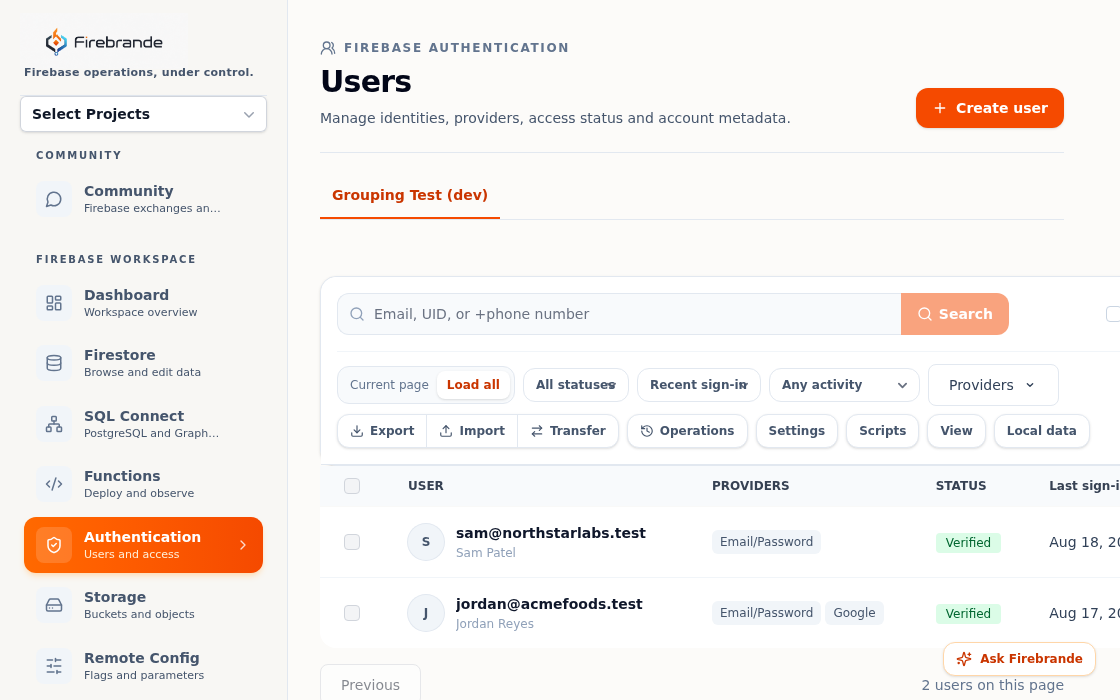The width and height of the screenshot is (1120, 700).
Task: Open the Select Projects dropdown
Action: 144,114
